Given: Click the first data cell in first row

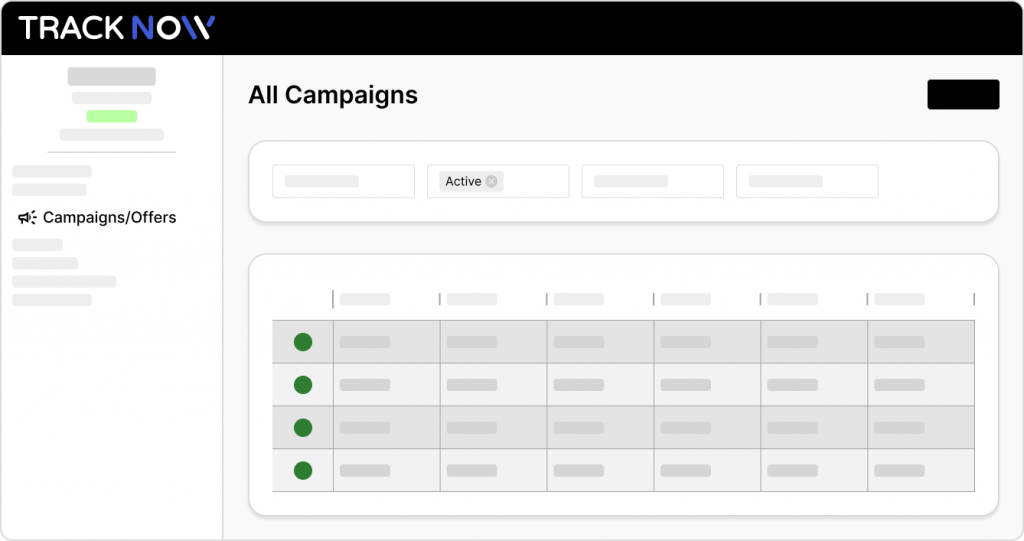Looking at the screenshot, I should pos(387,342).
